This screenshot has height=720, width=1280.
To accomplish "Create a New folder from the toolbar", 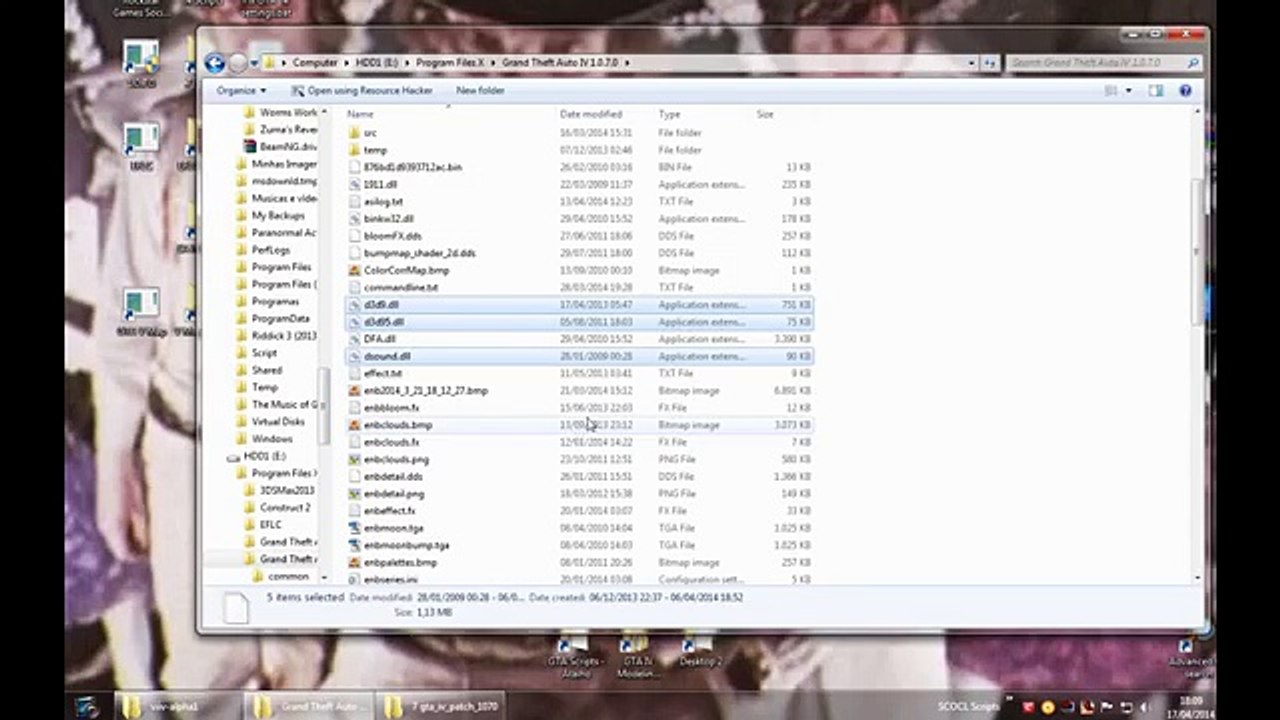I will coord(480,90).
